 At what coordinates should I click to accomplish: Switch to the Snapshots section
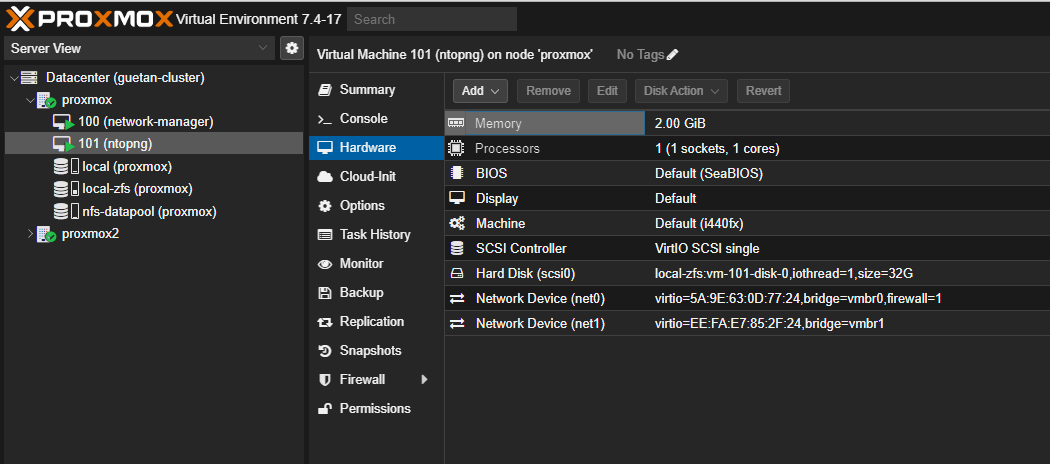(370, 351)
